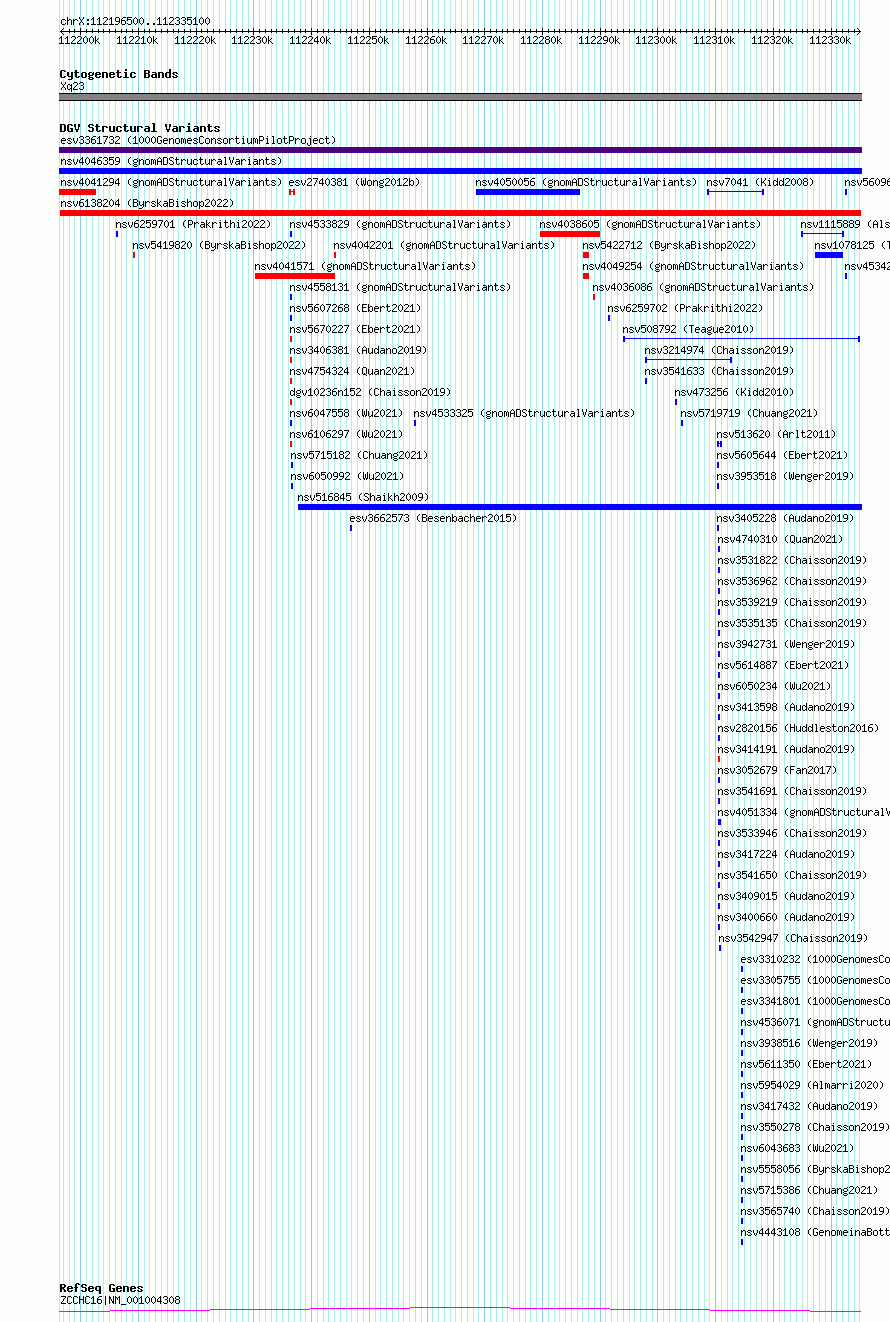Click nsv4036086 gnomAD variant label
Screen dimensions: 890x1322
703,288
